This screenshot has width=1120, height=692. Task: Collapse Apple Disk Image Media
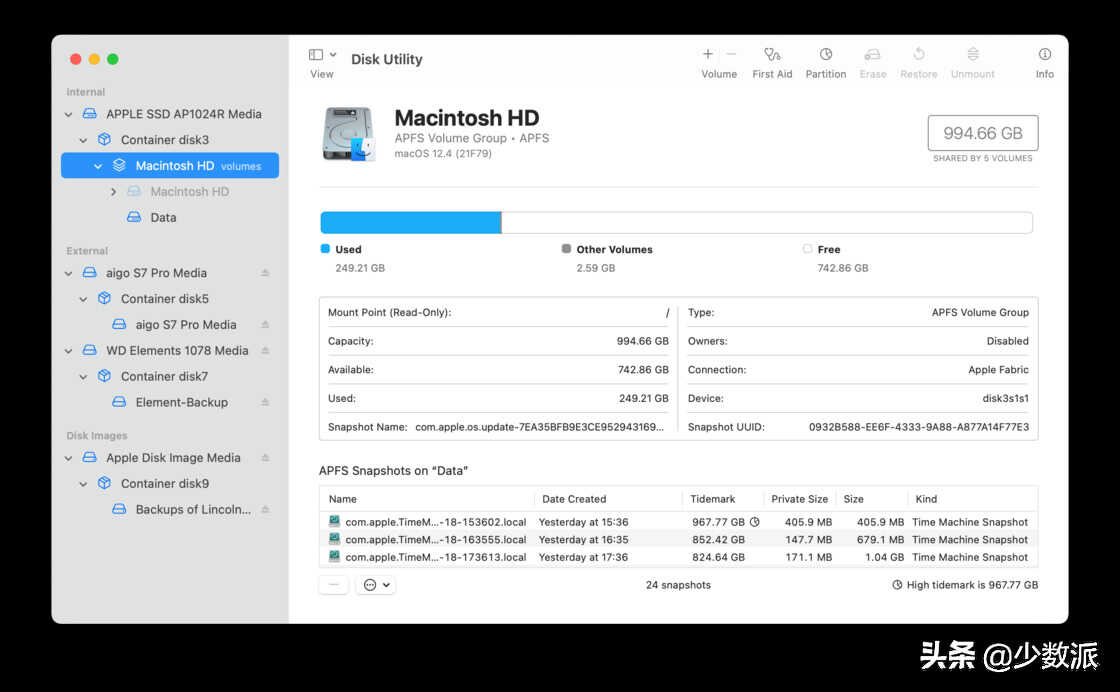click(x=69, y=458)
